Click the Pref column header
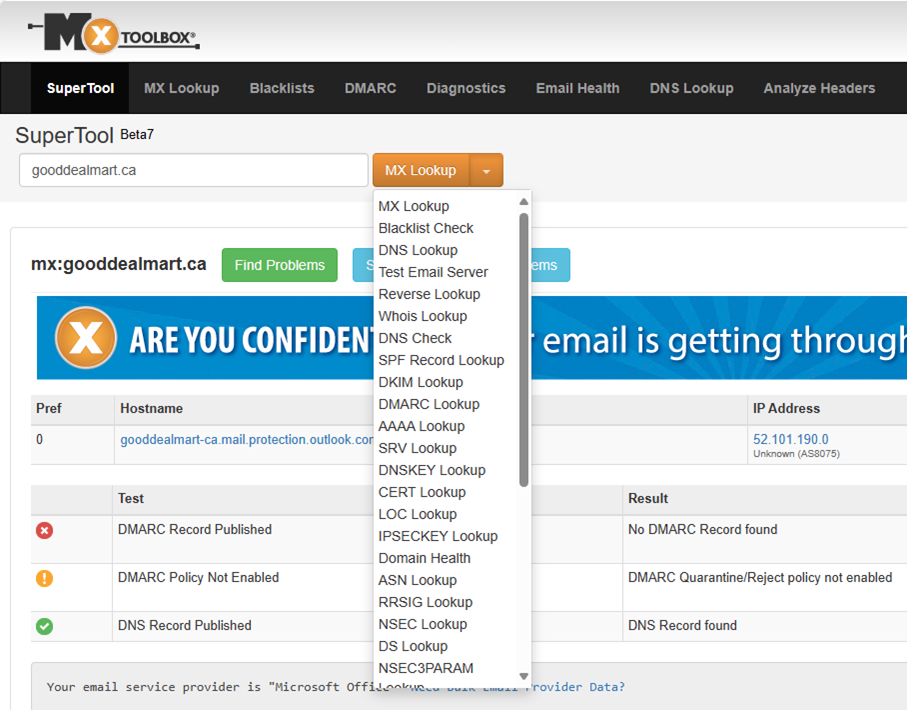Viewport: 907px width, 710px height. [x=49, y=409]
